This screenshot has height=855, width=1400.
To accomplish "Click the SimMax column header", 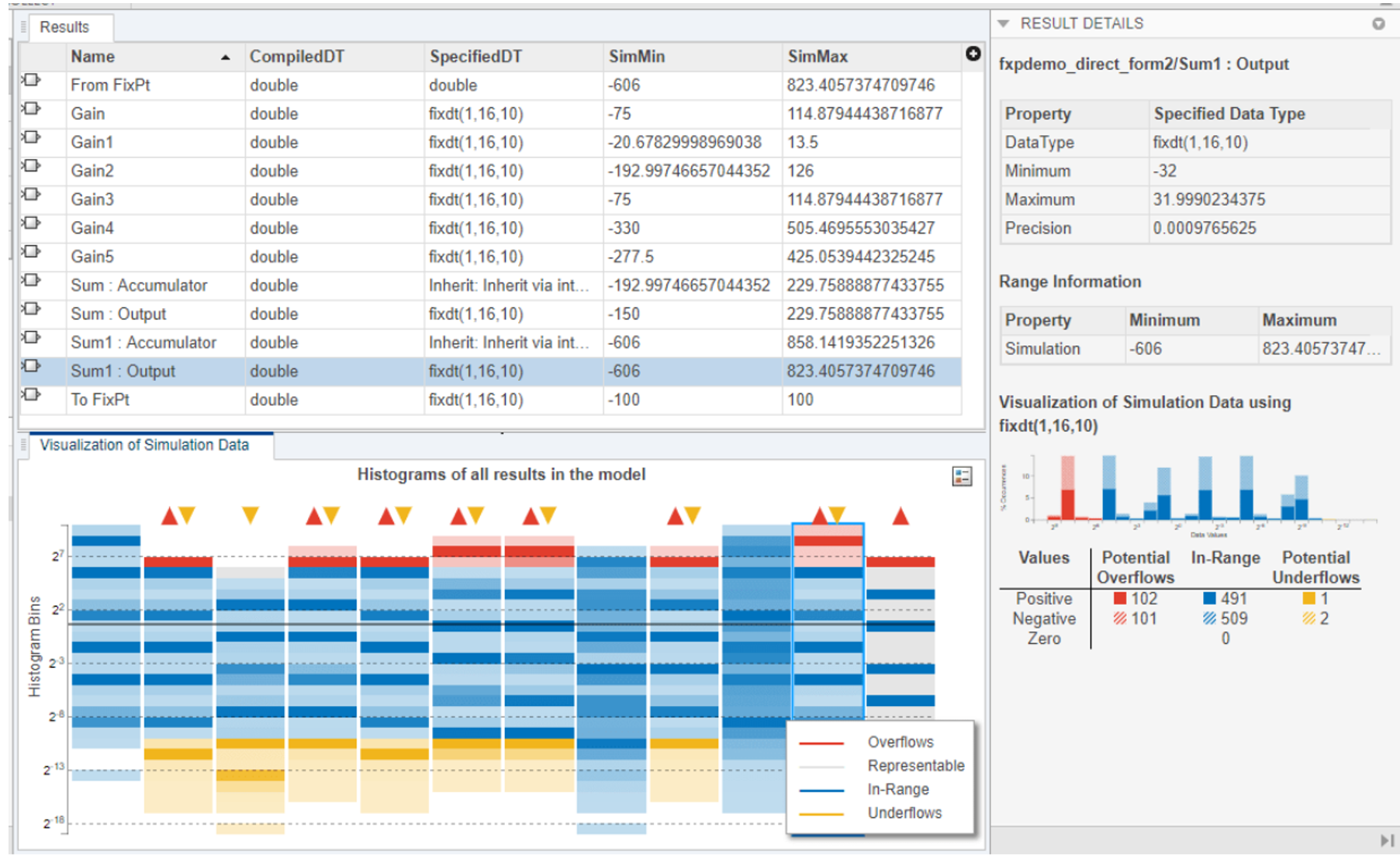I will [872, 57].
